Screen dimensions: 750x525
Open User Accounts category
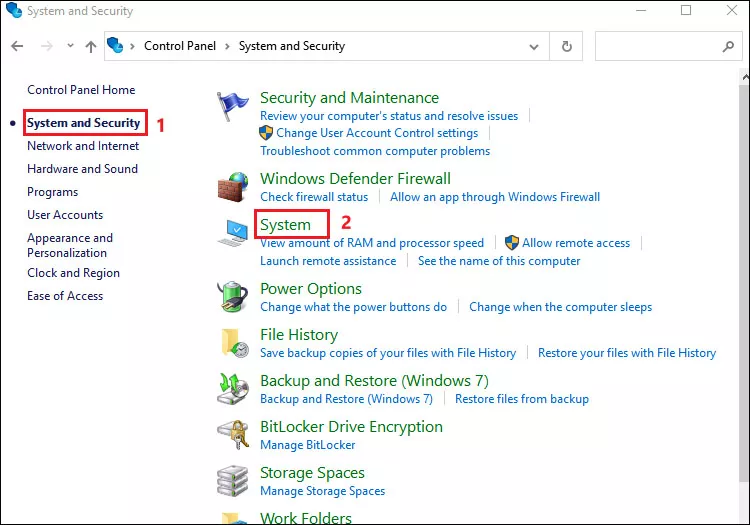[x=65, y=215]
